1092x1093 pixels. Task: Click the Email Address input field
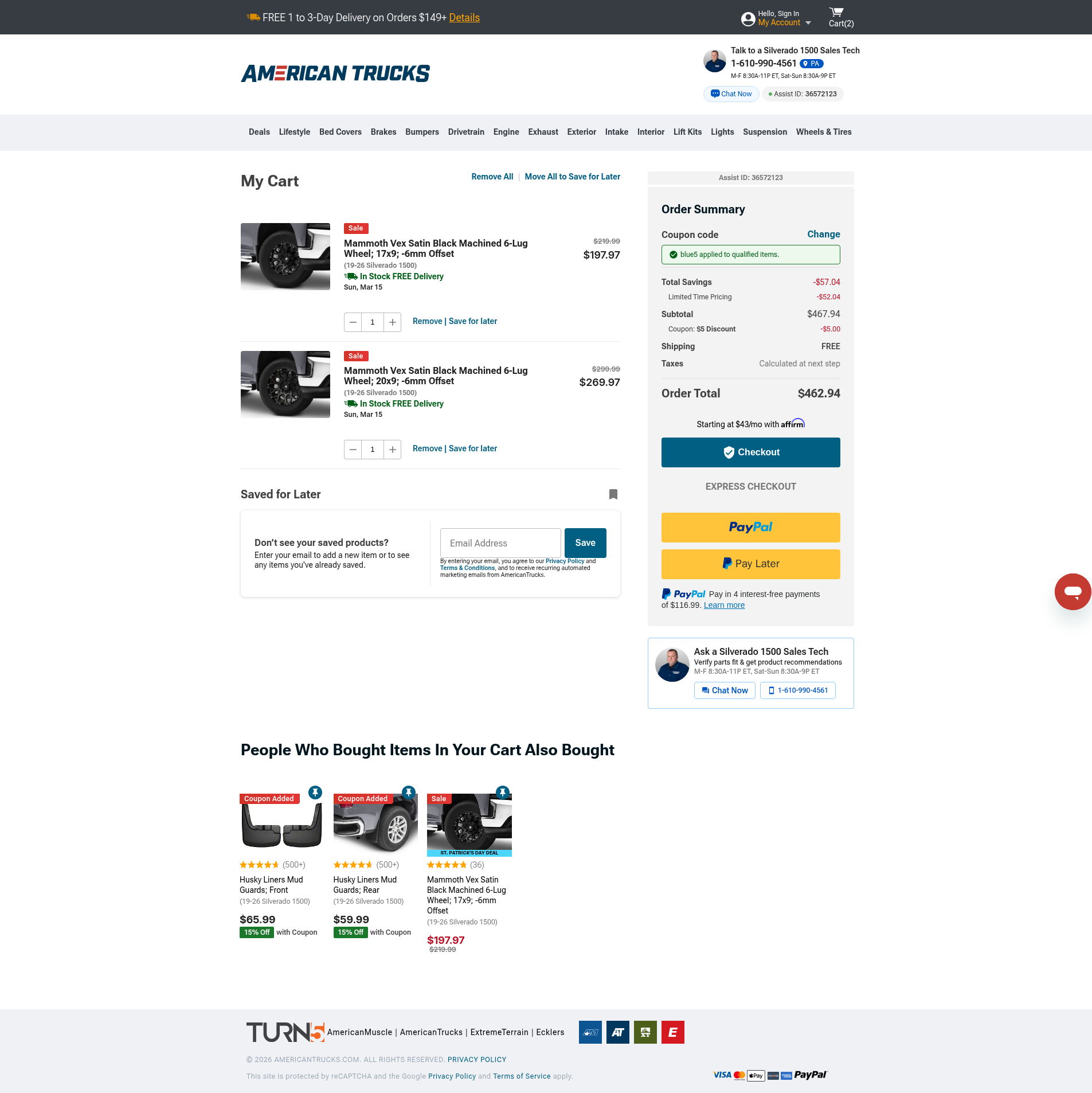[500, 543]
